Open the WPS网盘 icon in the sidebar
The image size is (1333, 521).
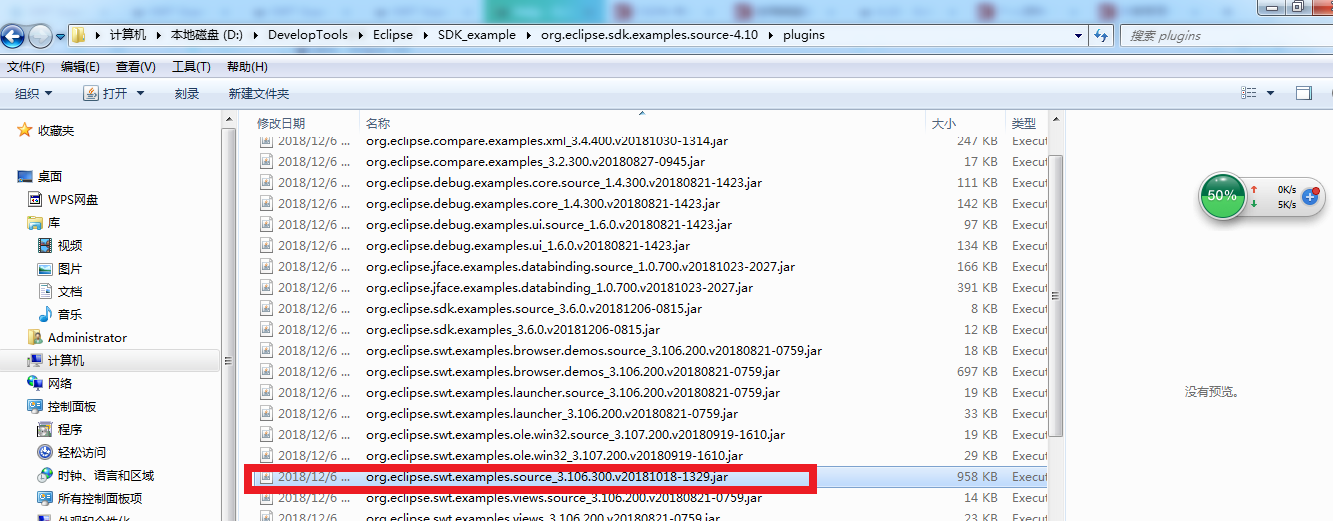pyautogui.click(x=35, y=199)
